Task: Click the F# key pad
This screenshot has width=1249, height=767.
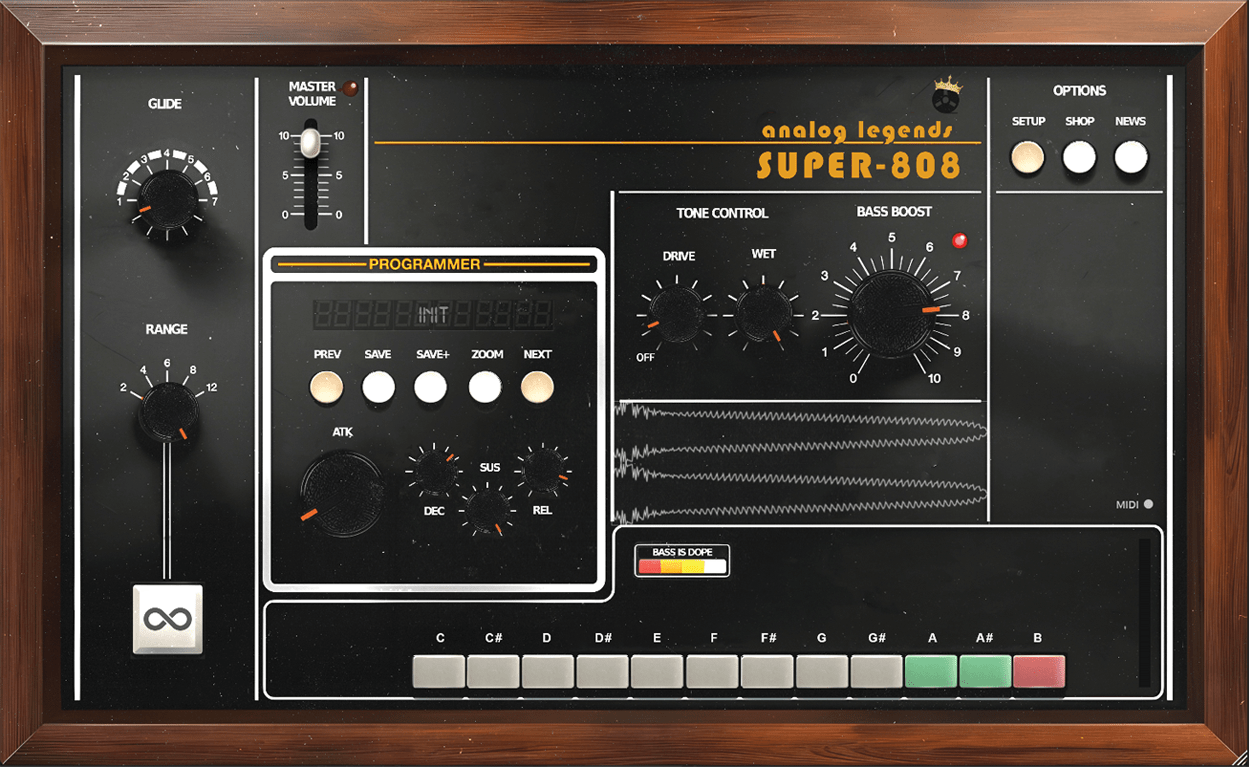Action: click(x=767, y=671)
